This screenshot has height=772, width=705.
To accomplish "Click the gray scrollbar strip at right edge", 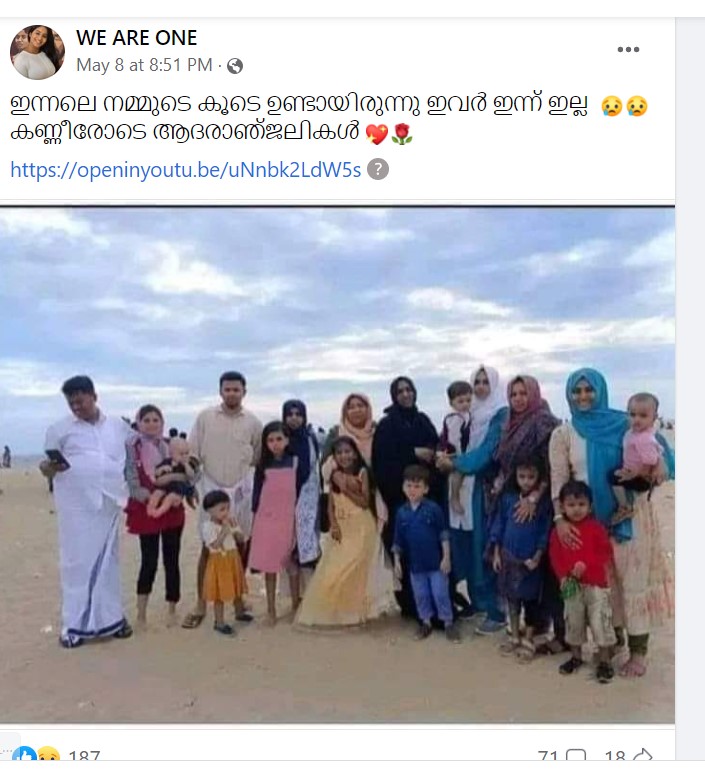I will click(x=690, y=389).
